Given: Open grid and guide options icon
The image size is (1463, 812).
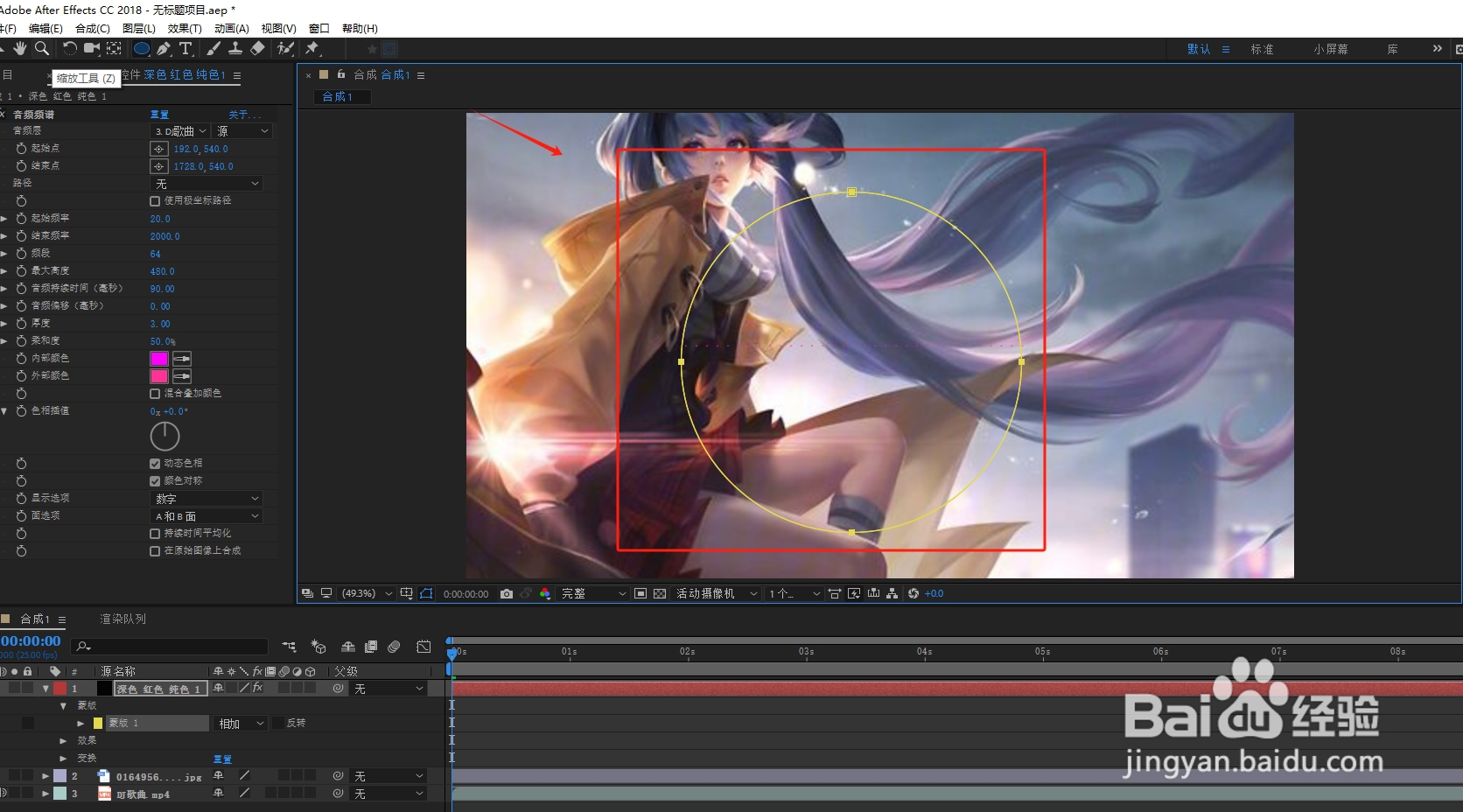Looking at the screenshot, I should pyautogui.click(x=407, y=593).
